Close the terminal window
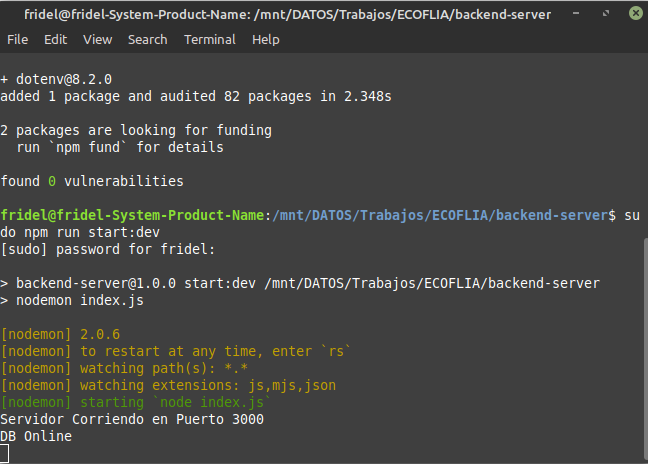Screen dimensions: 648x464 636,13
